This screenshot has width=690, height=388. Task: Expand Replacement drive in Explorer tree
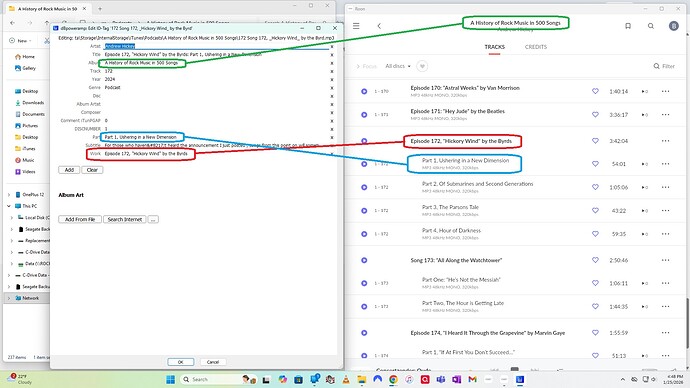pyautogui.click(x=12, y=241)
